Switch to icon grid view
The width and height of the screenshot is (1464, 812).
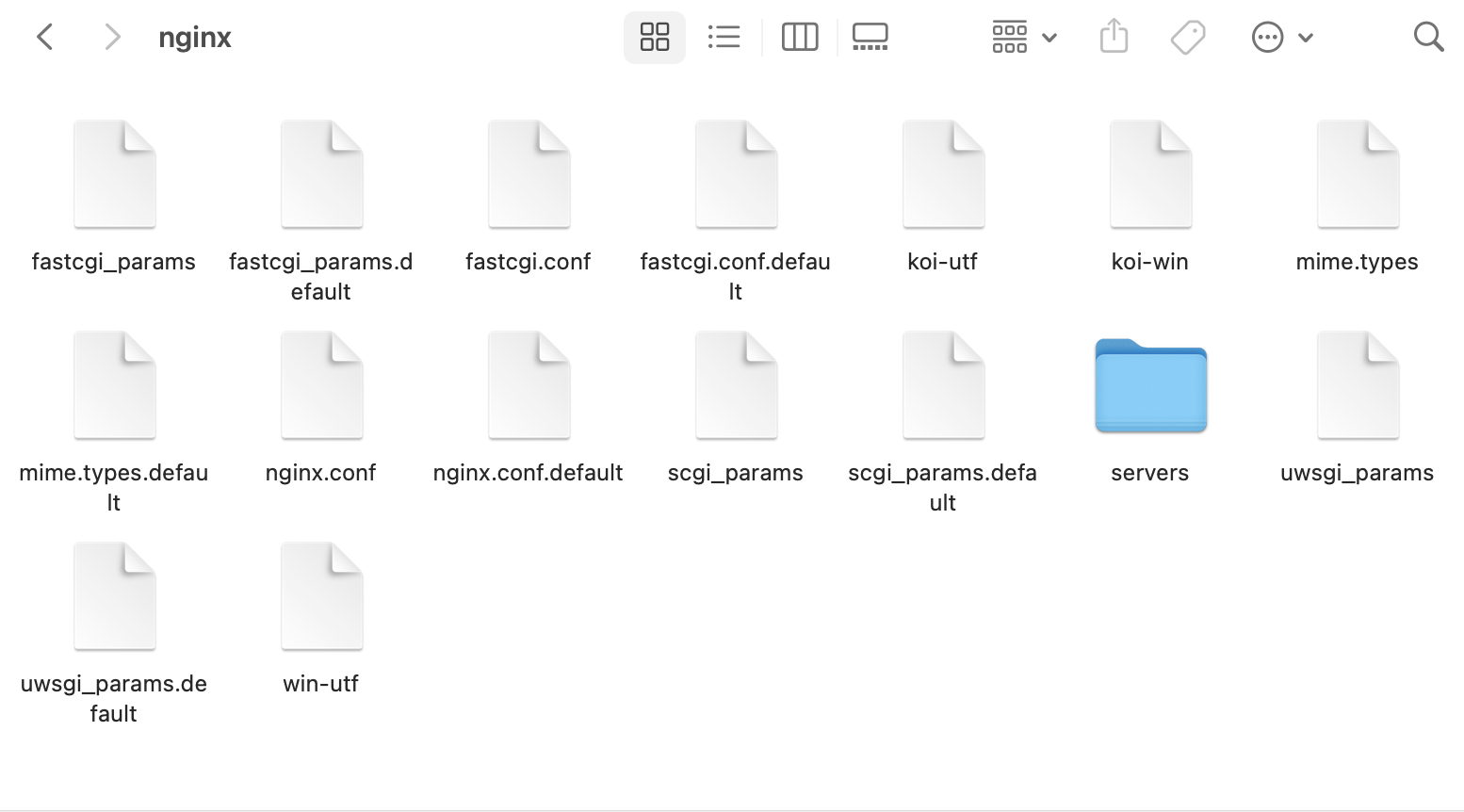[655, 38]
